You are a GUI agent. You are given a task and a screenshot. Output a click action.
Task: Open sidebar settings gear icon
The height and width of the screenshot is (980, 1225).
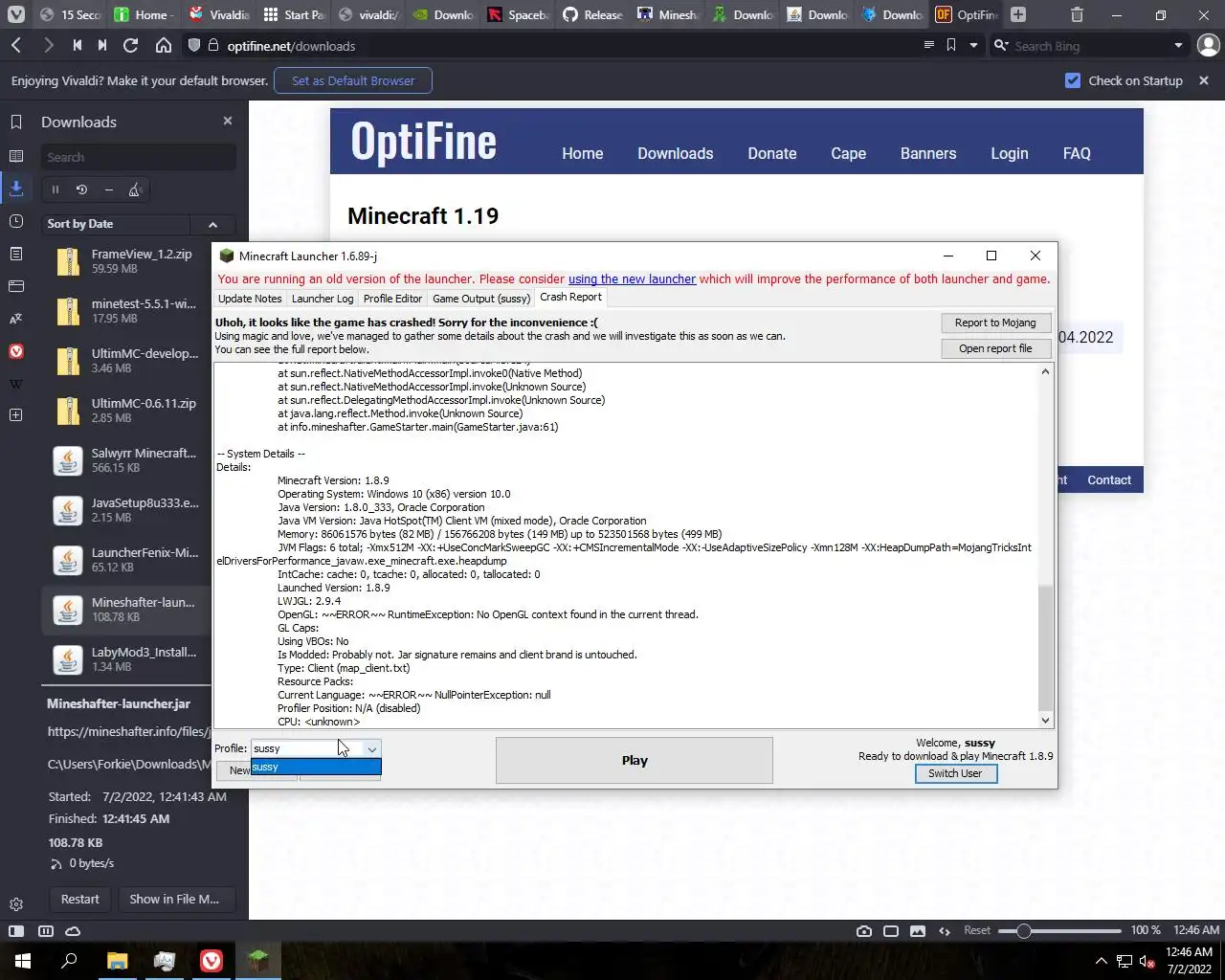coord(16,904)
